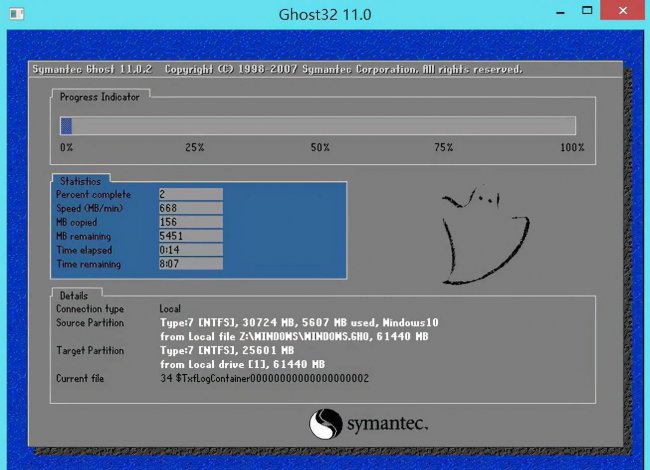Viewport: 650px width, 470px height.
Task: Maximize the Ghost32 11.0 window
Action: [587, 10]
